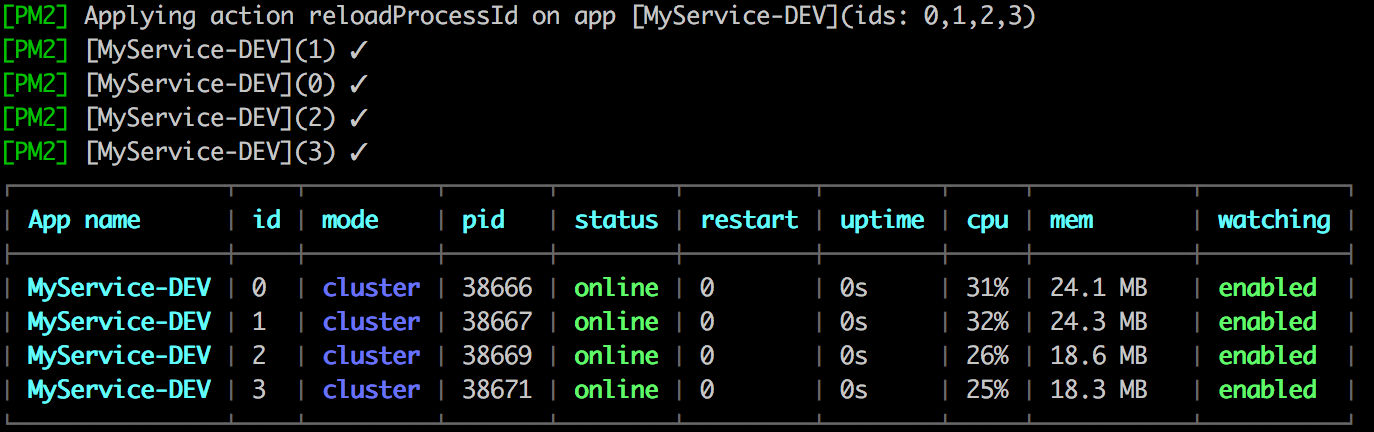
Task: Click the '[MyService-DEV](0)' log line
Action: 186,85
